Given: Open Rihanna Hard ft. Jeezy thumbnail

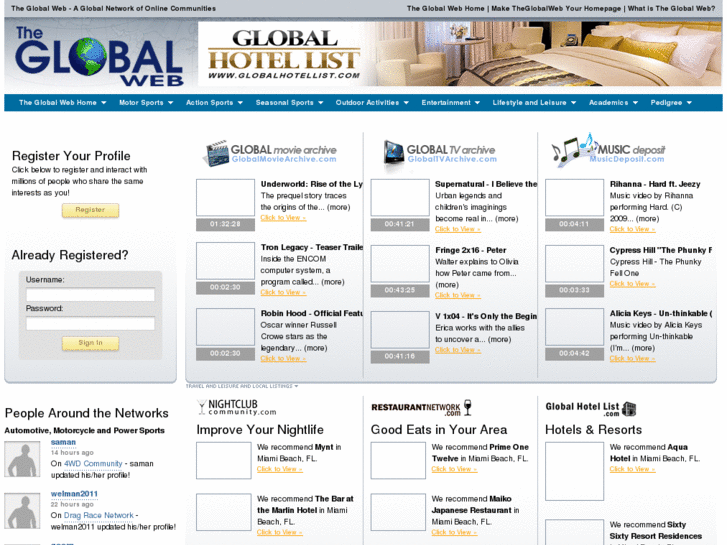Looking at the screenshot, I should coord(574,198).
